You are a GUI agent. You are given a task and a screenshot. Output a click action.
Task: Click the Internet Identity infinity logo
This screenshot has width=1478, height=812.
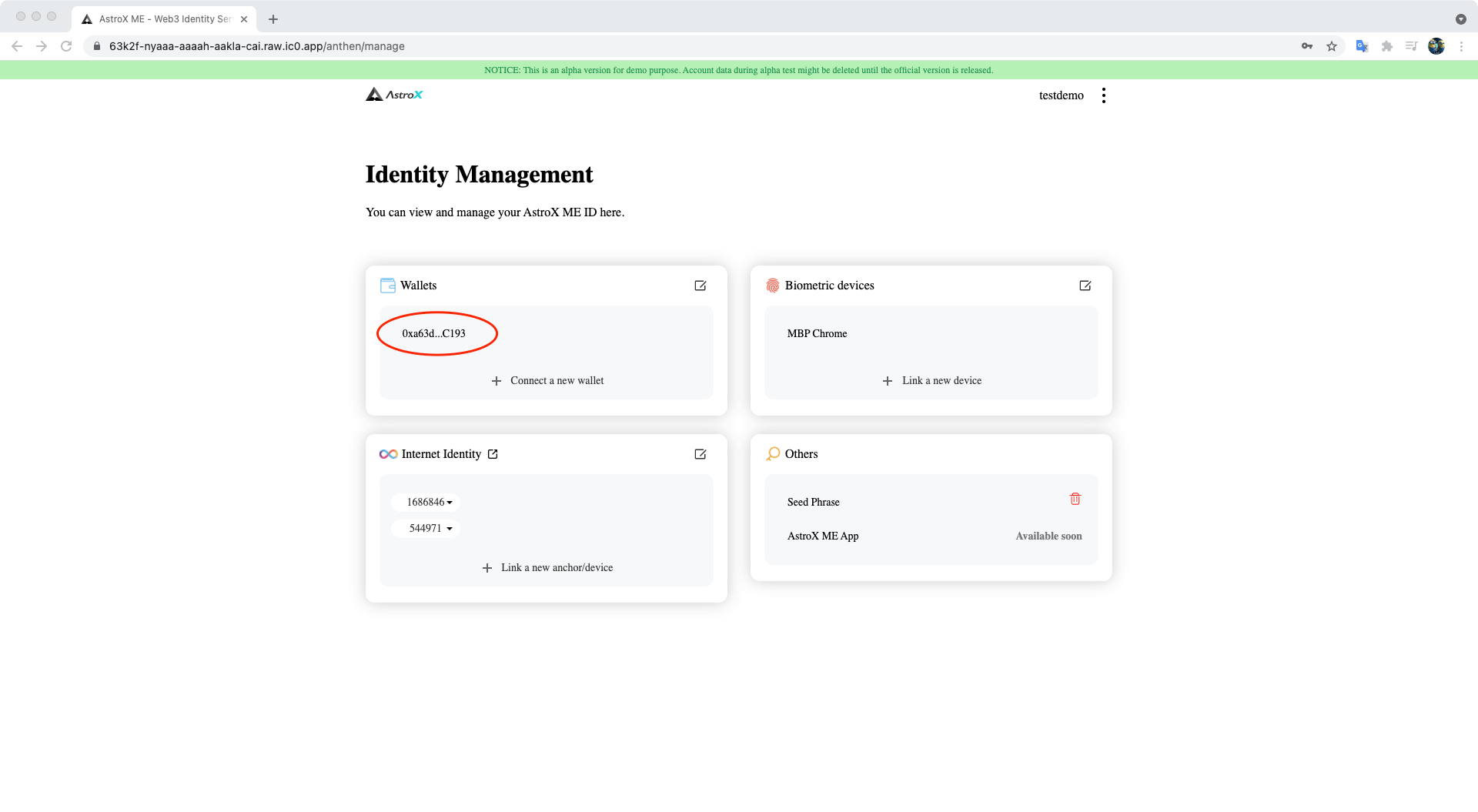point(388,454)
